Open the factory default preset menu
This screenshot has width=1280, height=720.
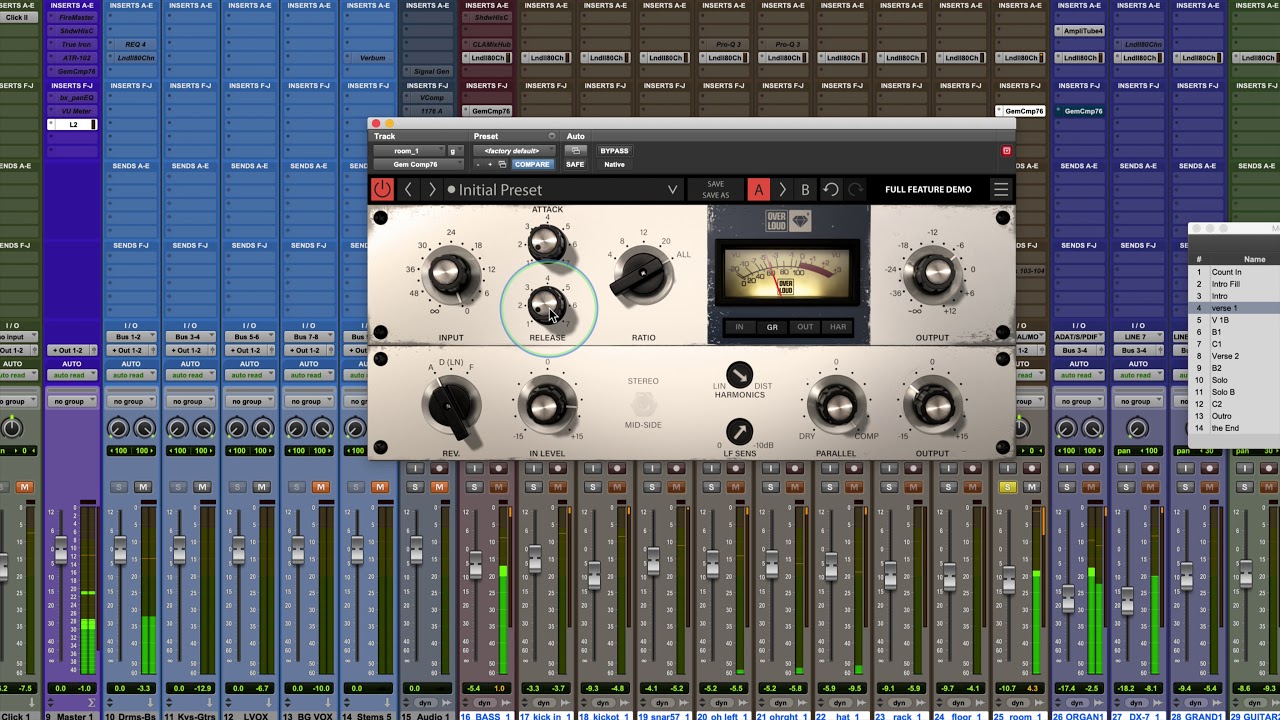click(513, 151)
